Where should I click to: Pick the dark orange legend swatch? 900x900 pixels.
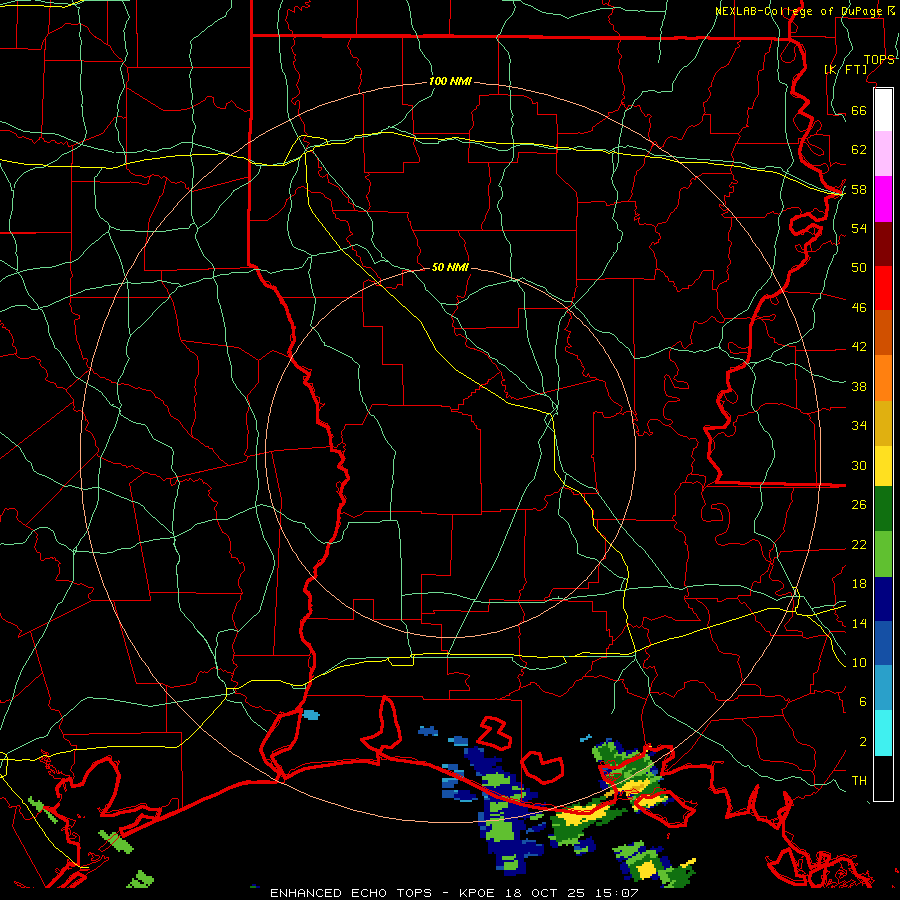883,332
